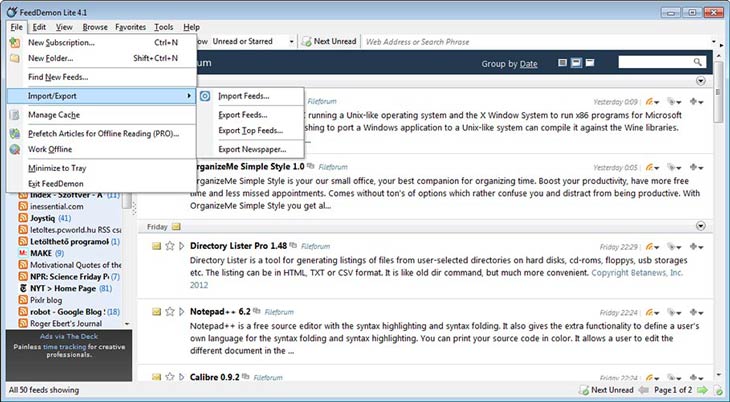
Task: Click the time tracking ad link
Action: point(65,347)
